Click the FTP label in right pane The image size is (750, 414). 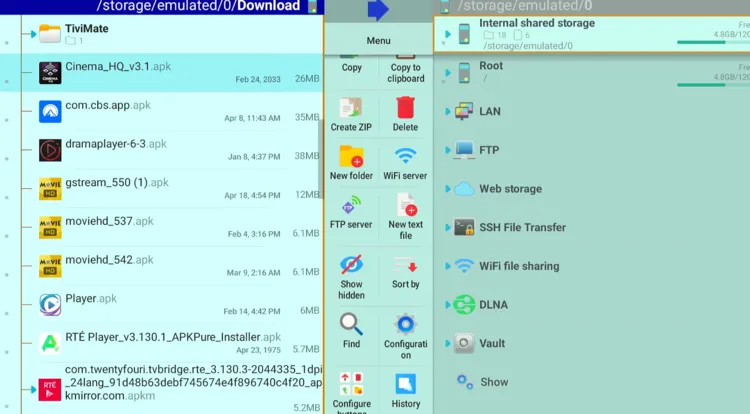tap(489, 150)
